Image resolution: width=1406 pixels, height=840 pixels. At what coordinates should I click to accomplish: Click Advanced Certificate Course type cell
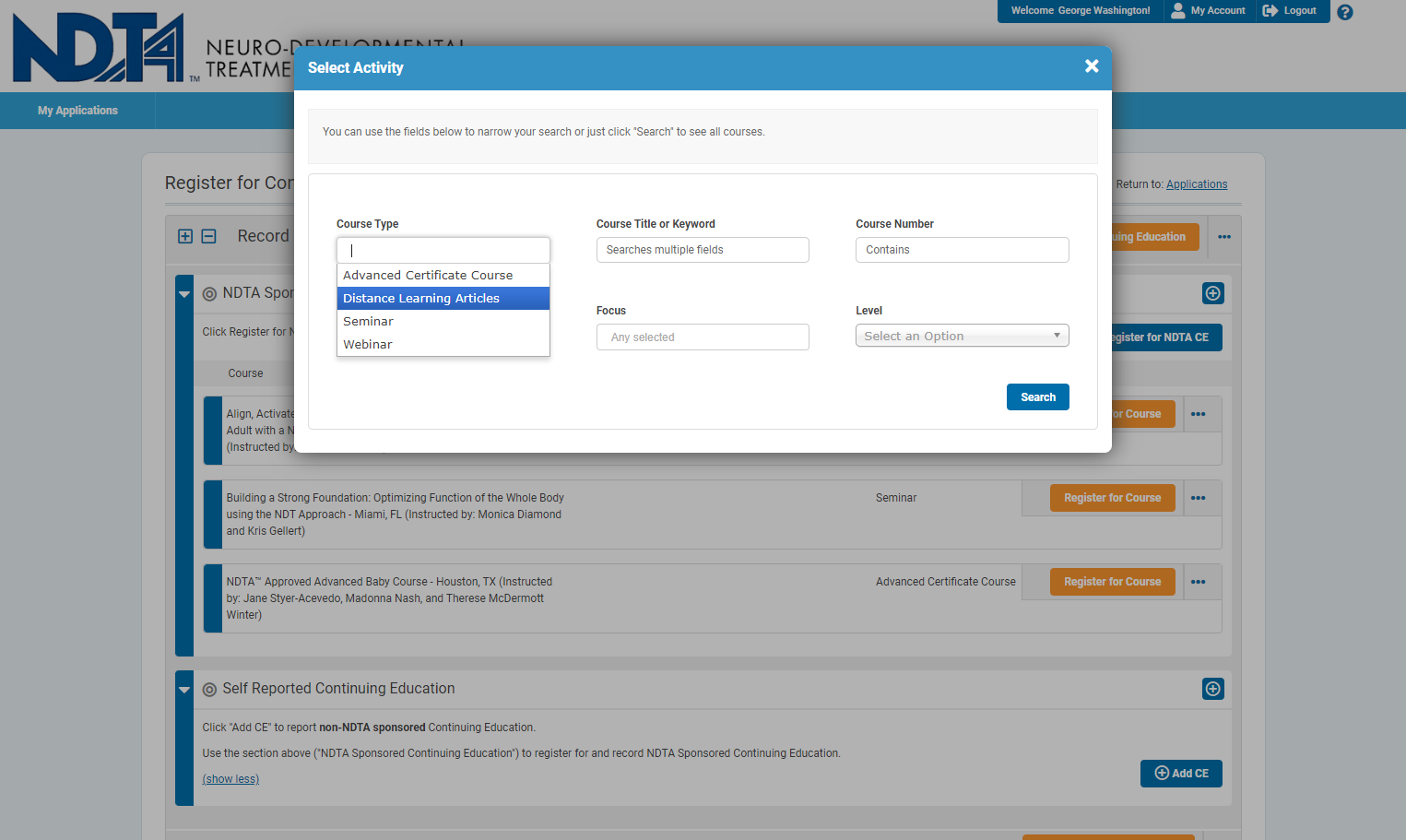point(945,582)
